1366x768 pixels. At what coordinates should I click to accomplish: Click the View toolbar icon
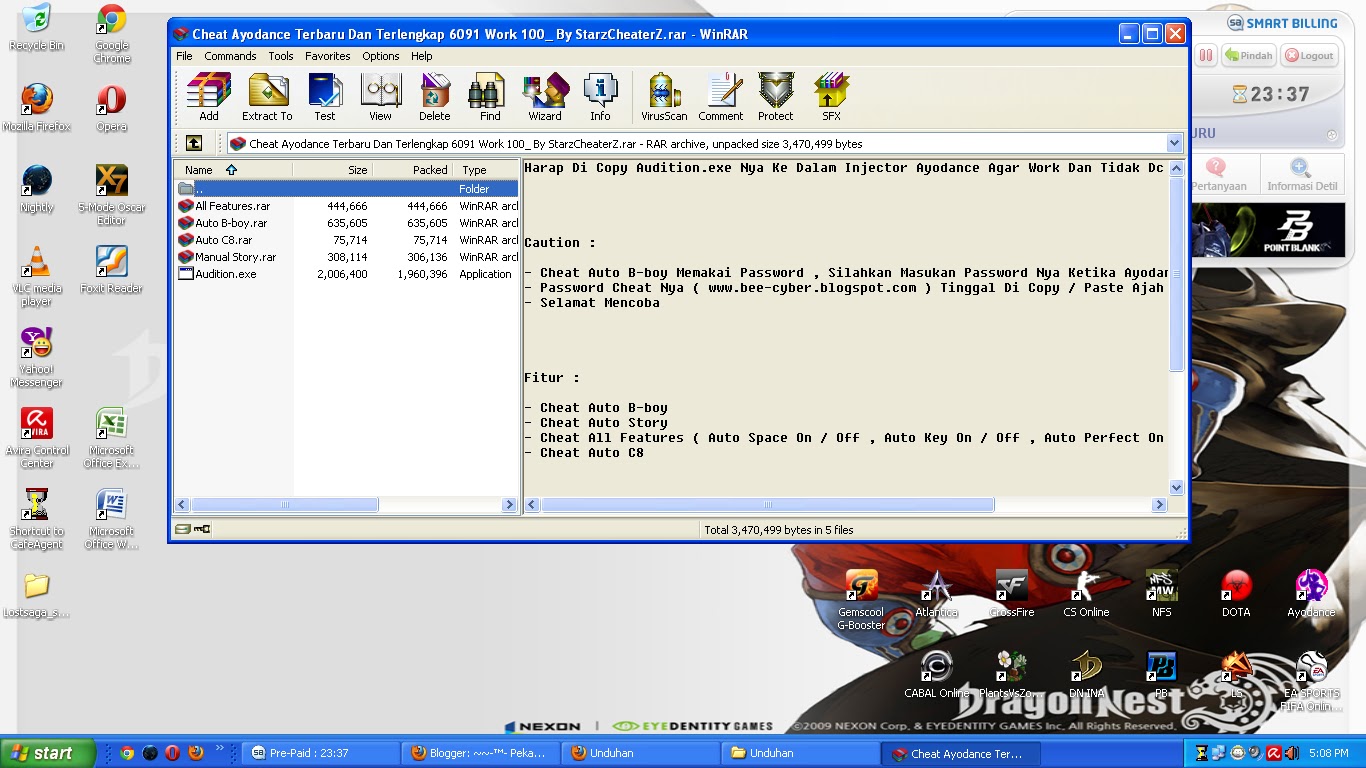pyautogui.click(x=381, y=97)
